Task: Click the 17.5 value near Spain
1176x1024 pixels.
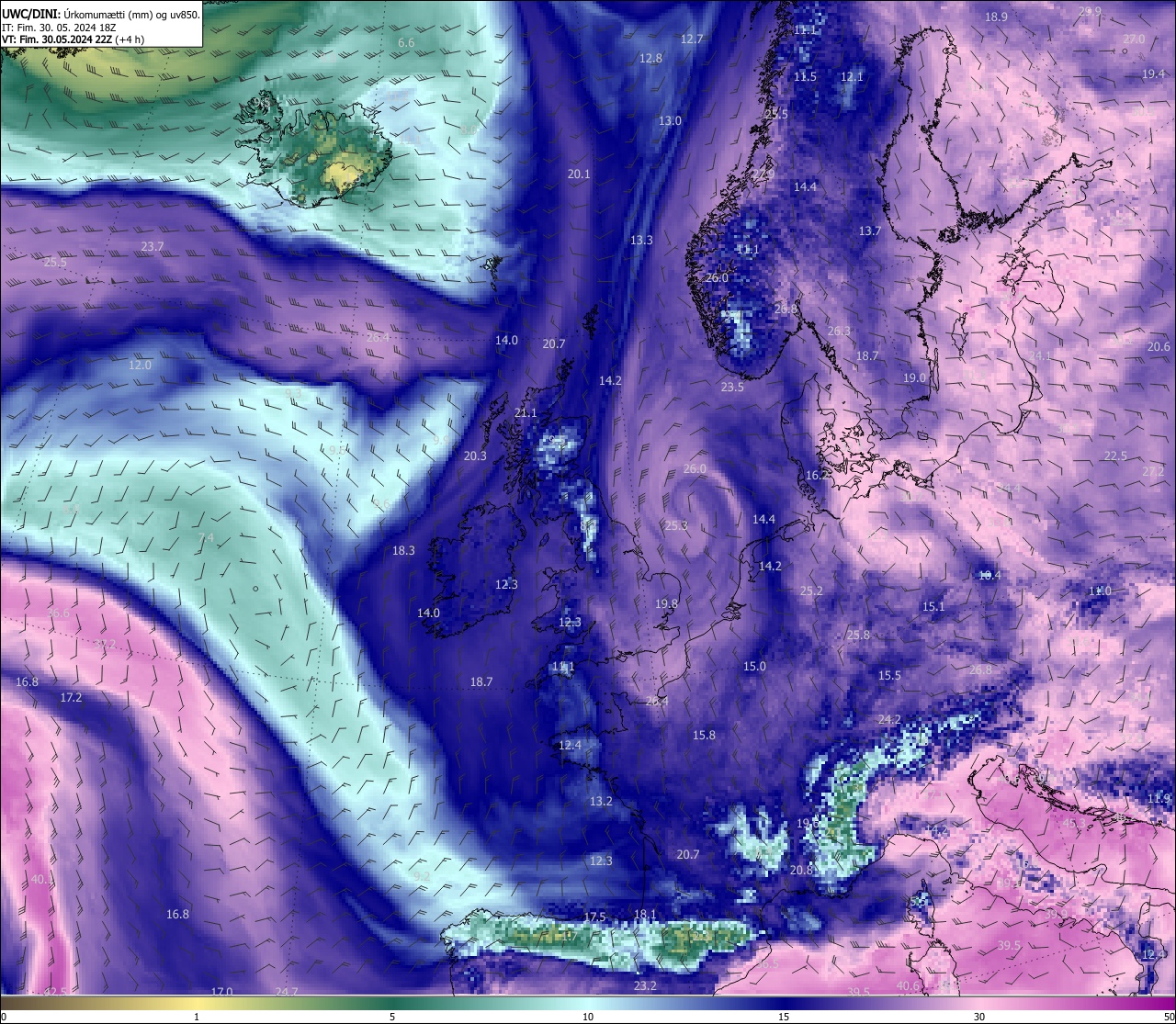Action: tap(594, 917)
